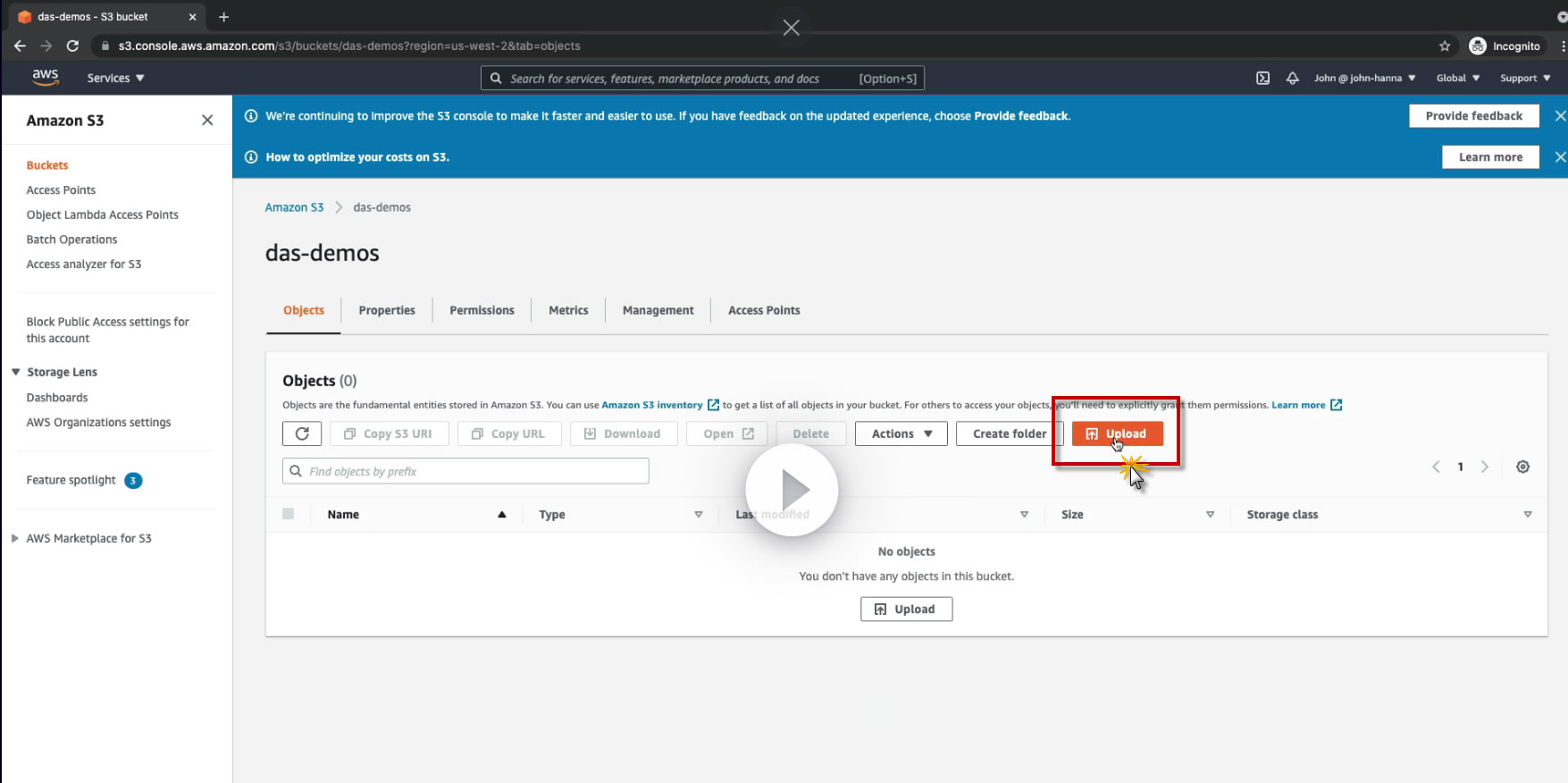This screenshot has height=783, width=1568.
Task: Go to the previous page of objects
Action: (1436, 467)
